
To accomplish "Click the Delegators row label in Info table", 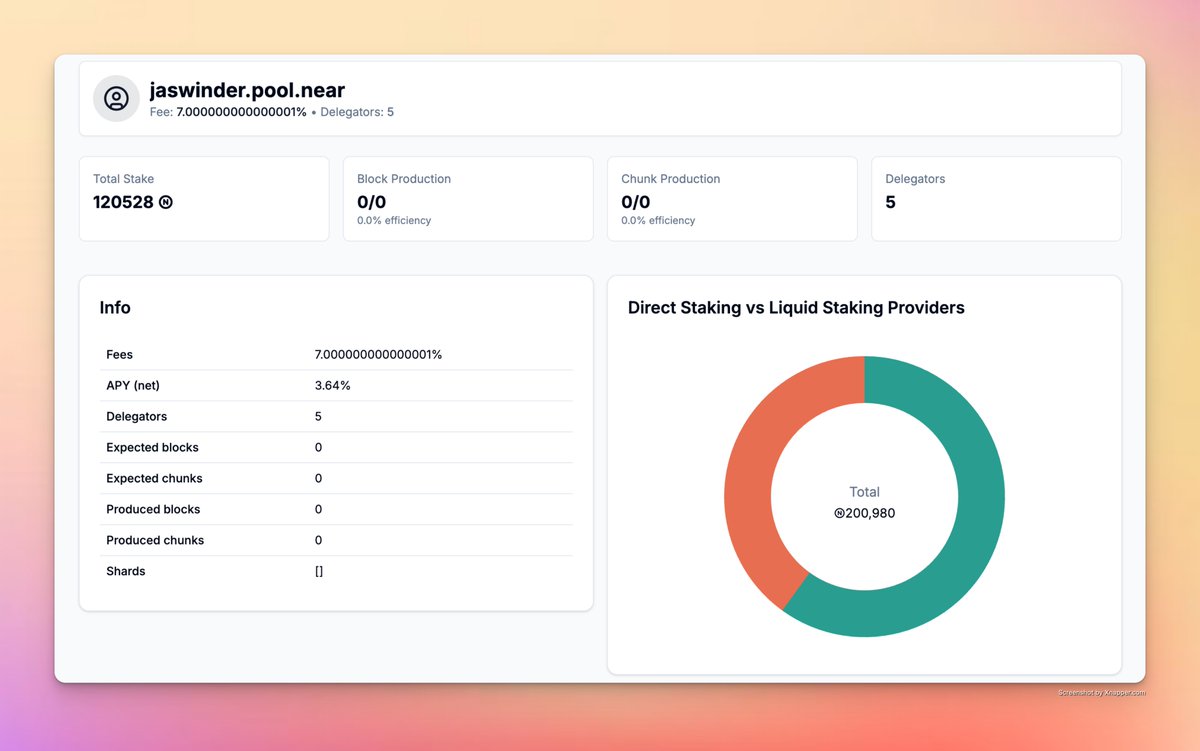I will 137,416.
